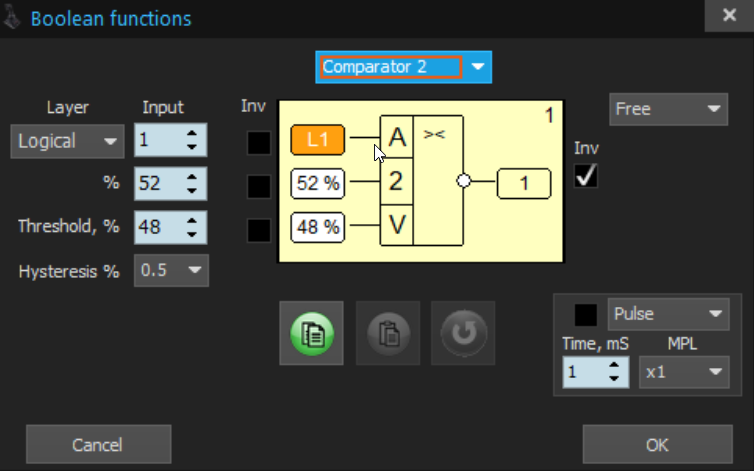Image resolution: width=754 pixels, height=471 pixels.
Task: Toggle the Inv checkbox for the 48 % input
Action: point(259,229)
